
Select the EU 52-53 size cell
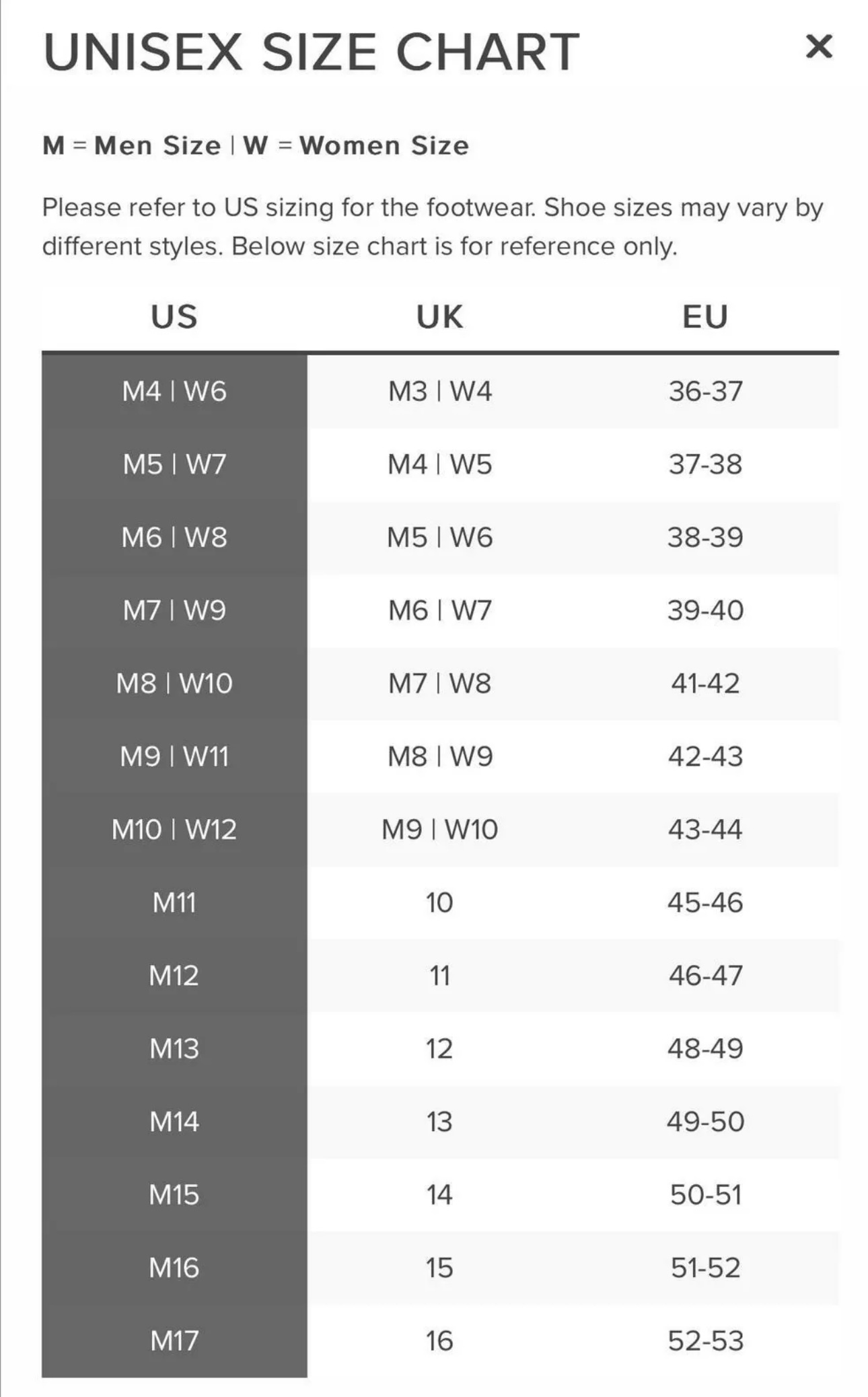click(705, 1340)
